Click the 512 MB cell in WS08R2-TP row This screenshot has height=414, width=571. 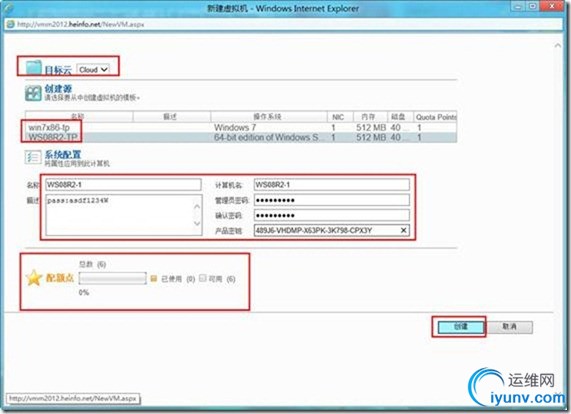pos(371,137)
